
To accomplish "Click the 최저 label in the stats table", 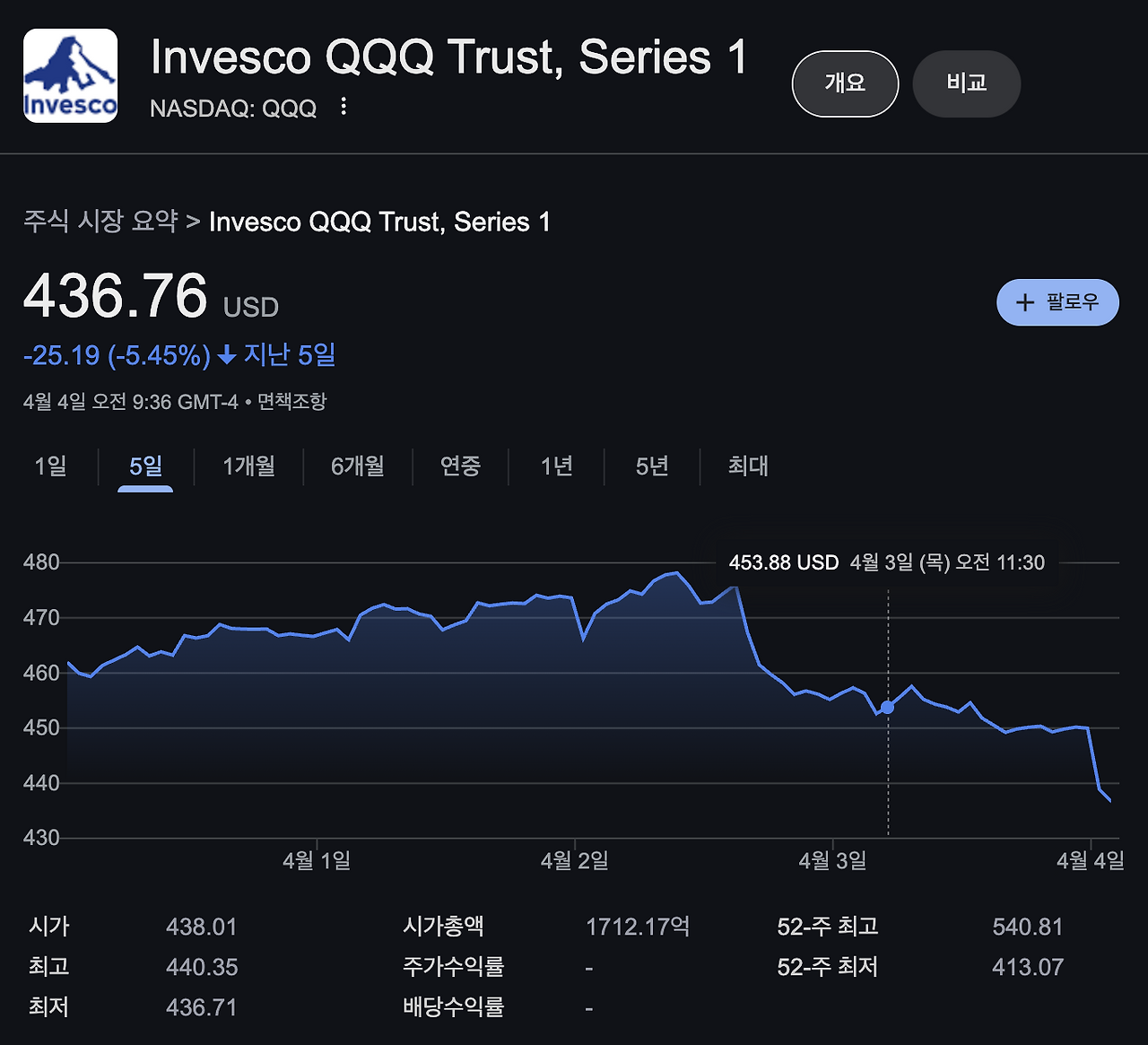I will click(x=49, y=1007).
